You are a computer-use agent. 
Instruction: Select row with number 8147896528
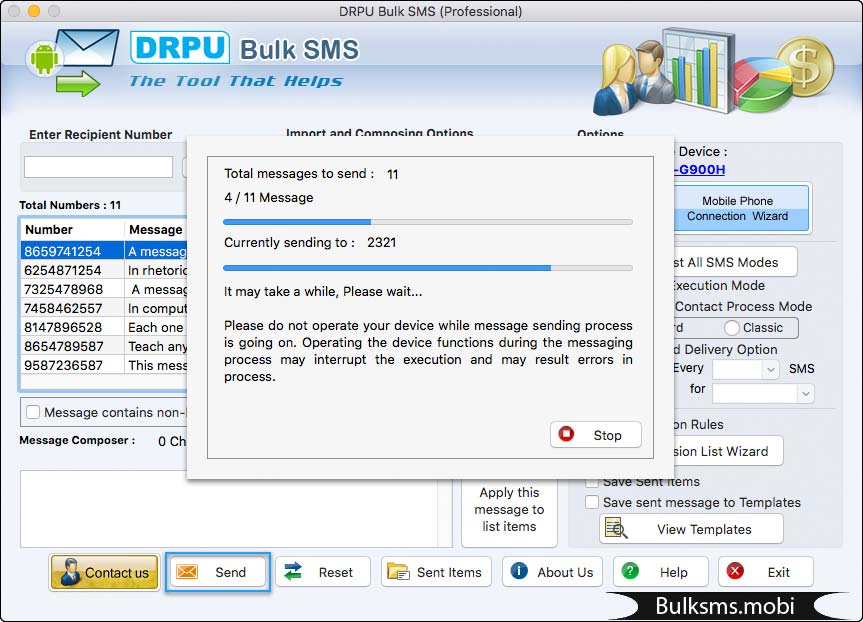(104, 327)
